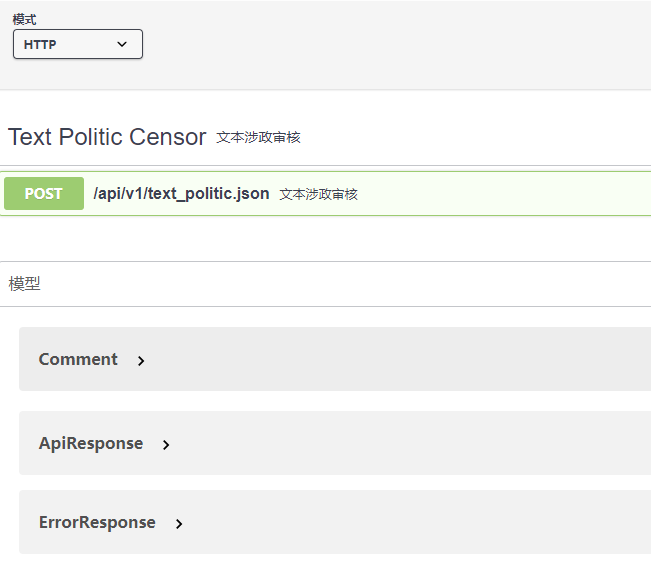The height and width of the screenshot is (561, 651).
Task: Click the green POST method badge
Action: click(44, 194)
